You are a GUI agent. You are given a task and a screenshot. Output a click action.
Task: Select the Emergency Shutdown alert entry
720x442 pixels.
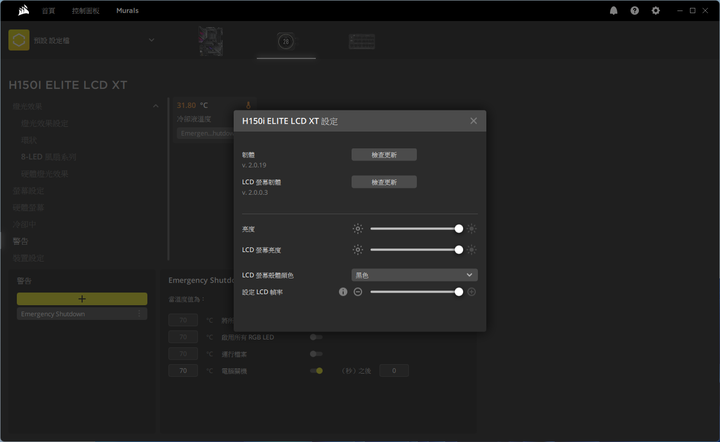click(x=82, y=314)
